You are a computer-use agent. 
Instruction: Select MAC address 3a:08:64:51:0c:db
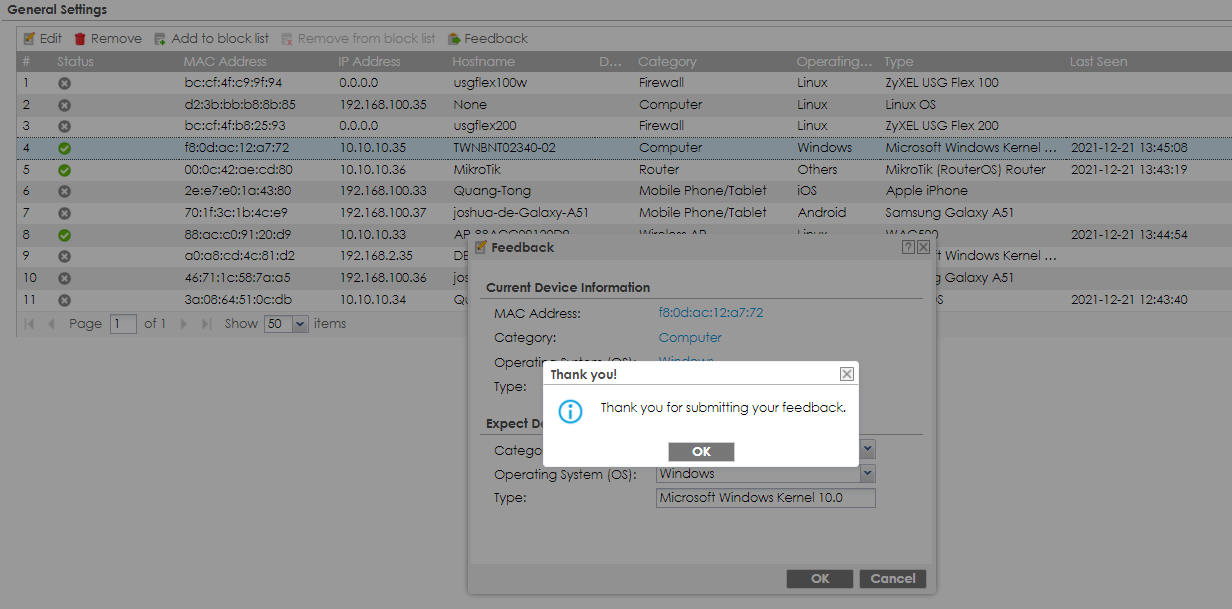coord(238,300)
